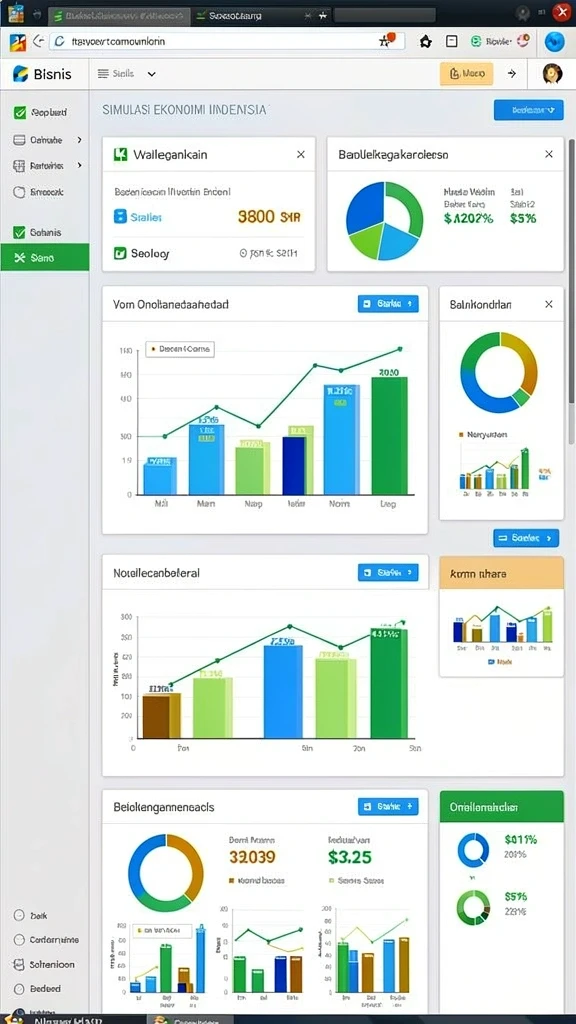Click the right arrow icon beside yellow button
This screenshot has height=1024, width=576.
pyautogui.click(x=512, y=74)
